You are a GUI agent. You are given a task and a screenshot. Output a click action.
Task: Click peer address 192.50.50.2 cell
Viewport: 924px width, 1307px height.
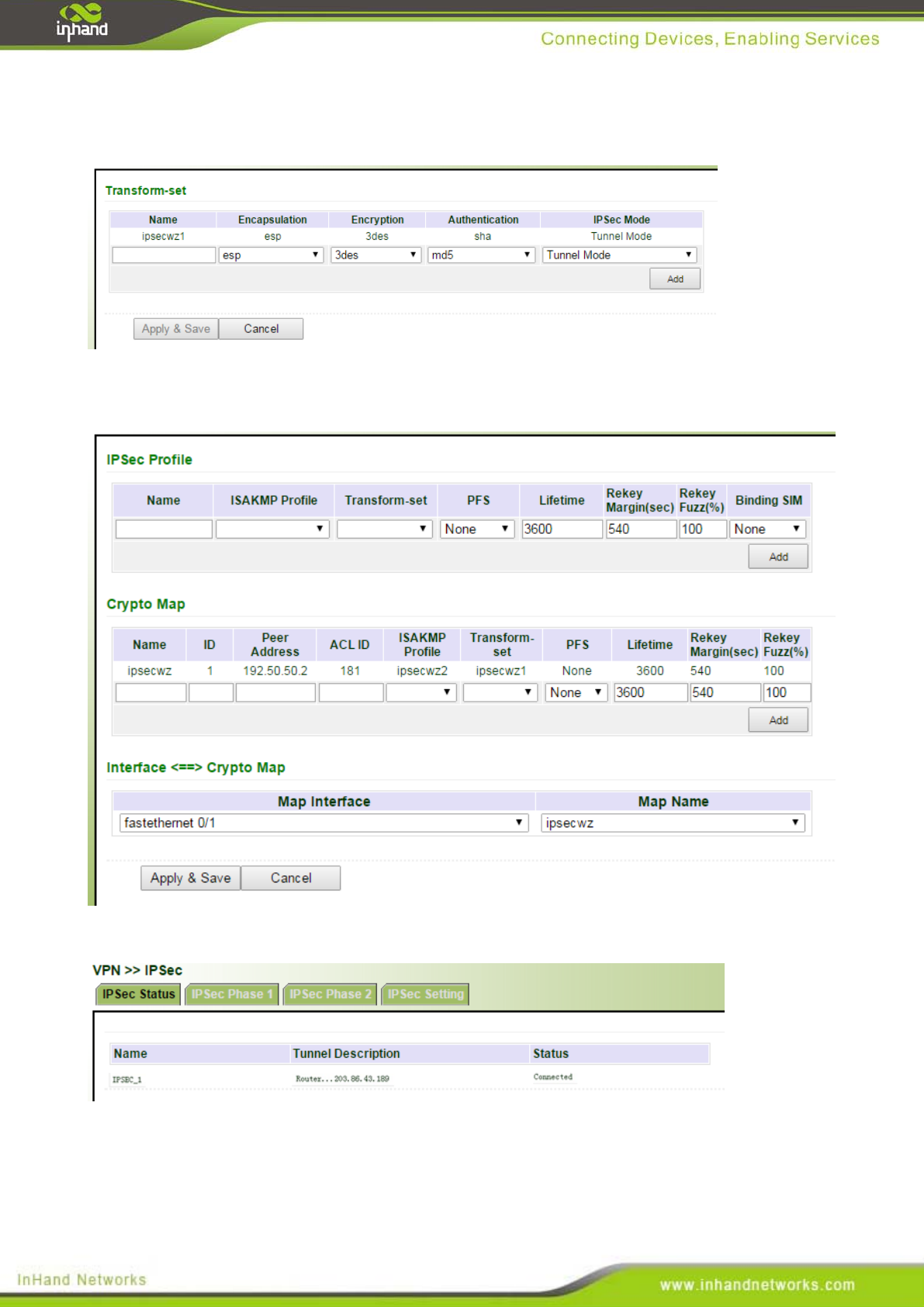point(275,671)
